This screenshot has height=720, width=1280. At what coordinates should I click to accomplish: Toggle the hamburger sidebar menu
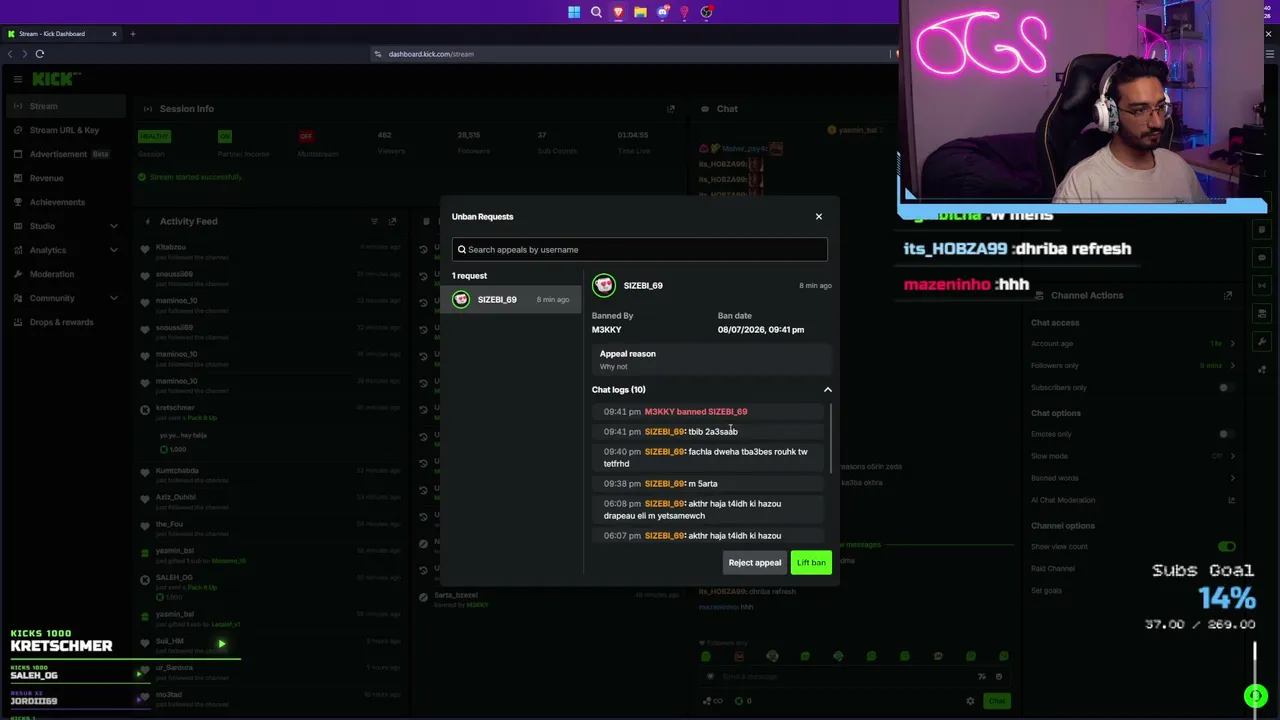[18, 79]
